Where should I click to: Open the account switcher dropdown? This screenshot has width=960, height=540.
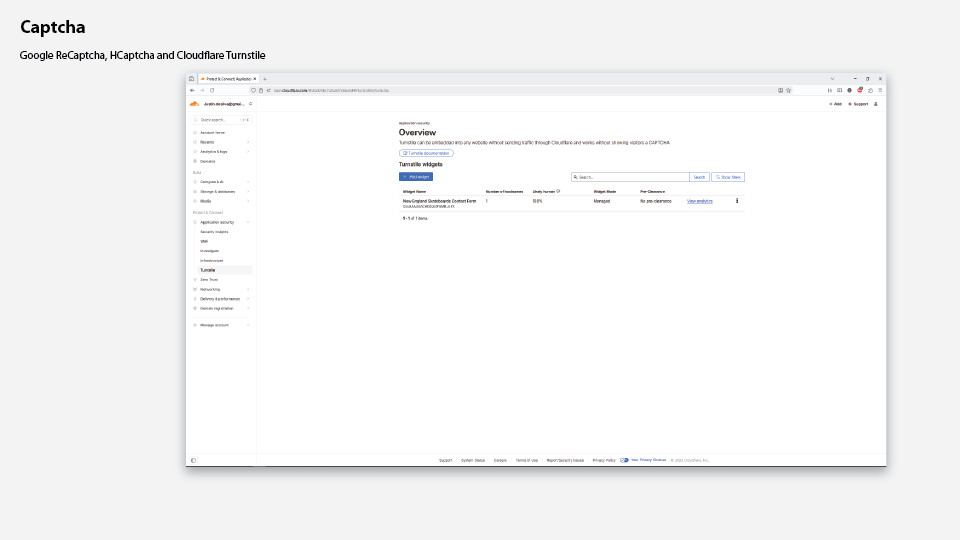click(250, 104)
